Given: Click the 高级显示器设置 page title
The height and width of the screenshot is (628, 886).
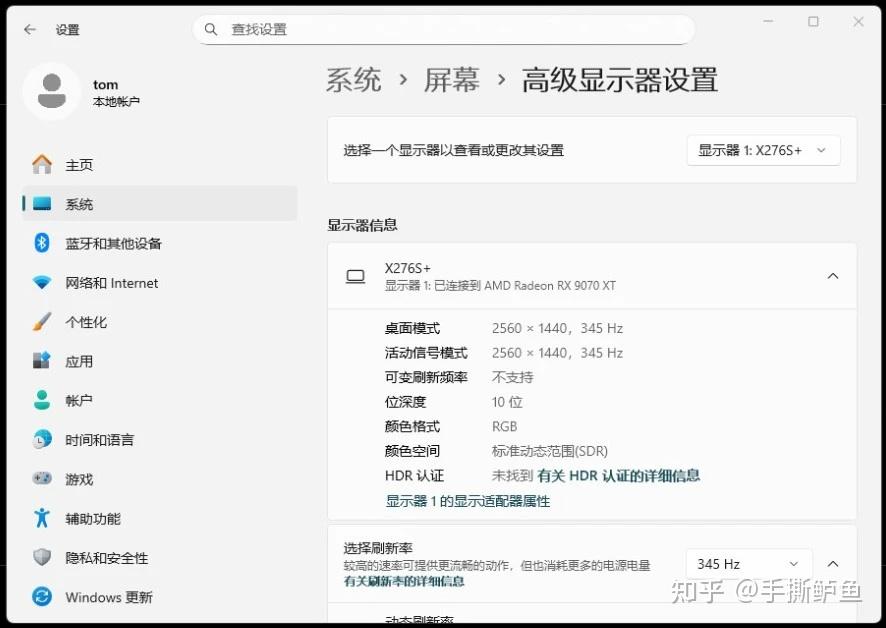Looking at the screenshot, I should [x=620, y=80].
